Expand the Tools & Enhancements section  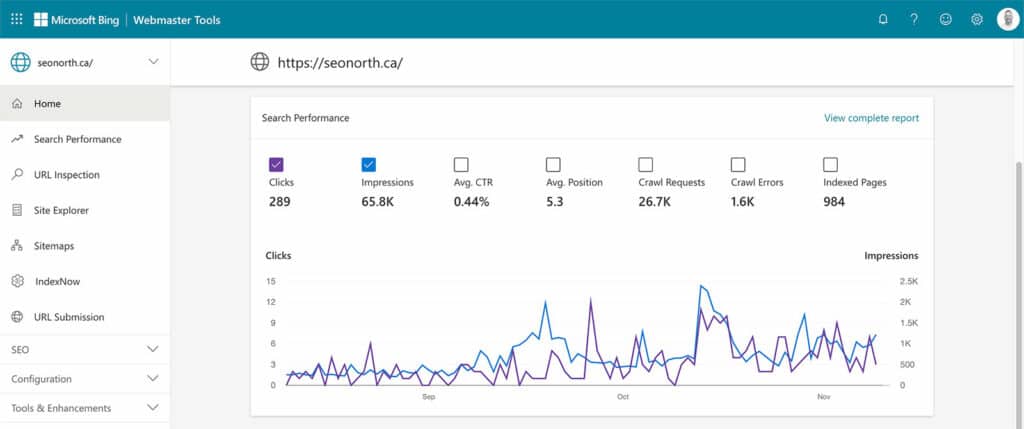point(85,408)
